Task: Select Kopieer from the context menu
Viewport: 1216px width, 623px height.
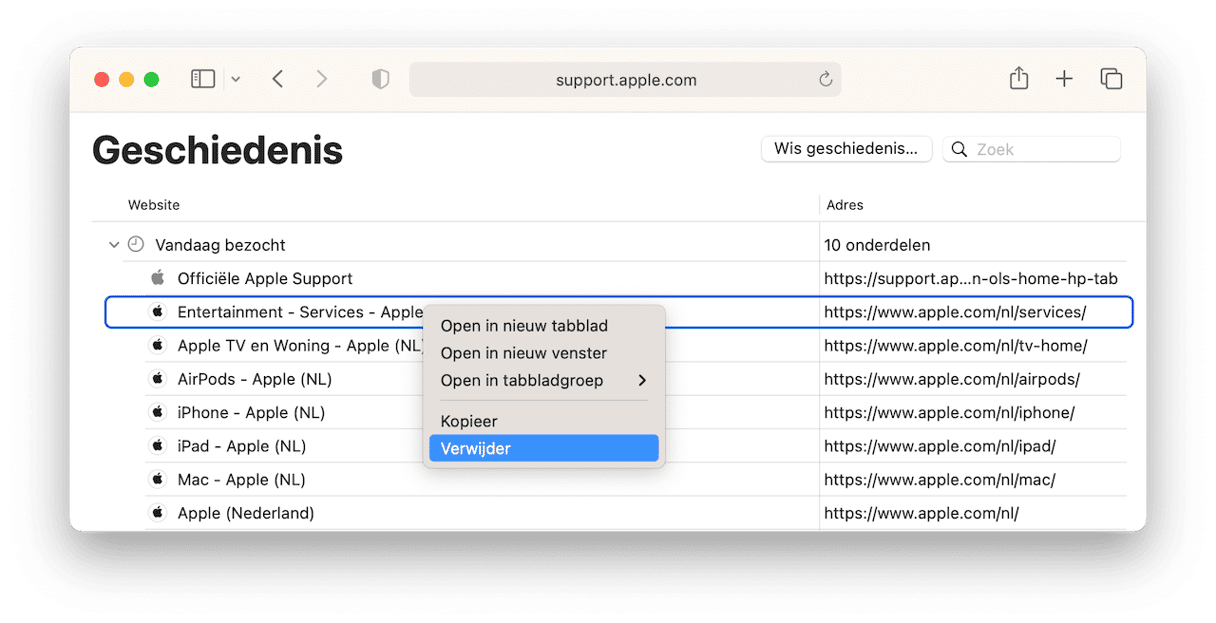Action: click(x=544, y=422)
